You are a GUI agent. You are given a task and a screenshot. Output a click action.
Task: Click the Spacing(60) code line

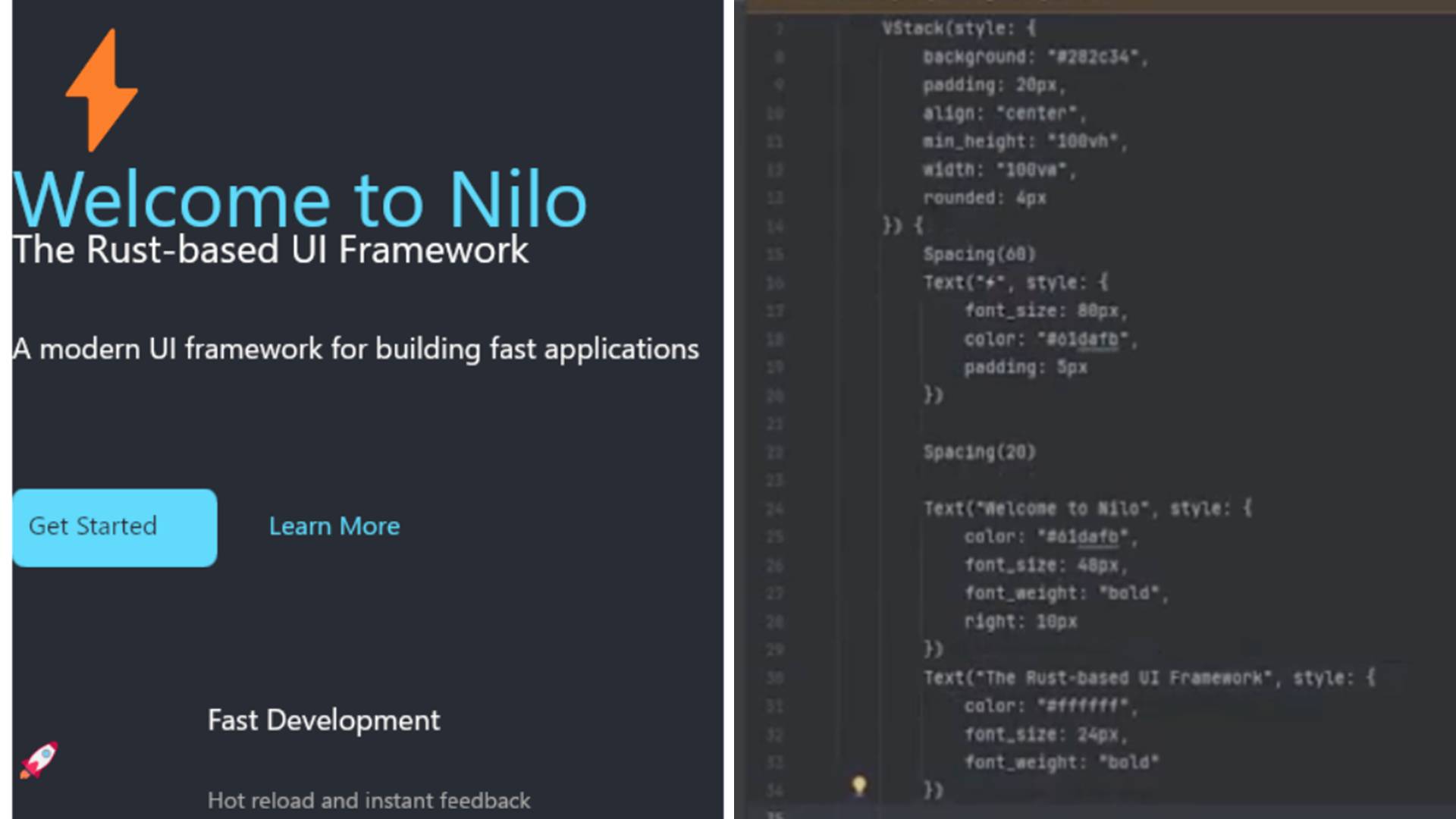979,254
